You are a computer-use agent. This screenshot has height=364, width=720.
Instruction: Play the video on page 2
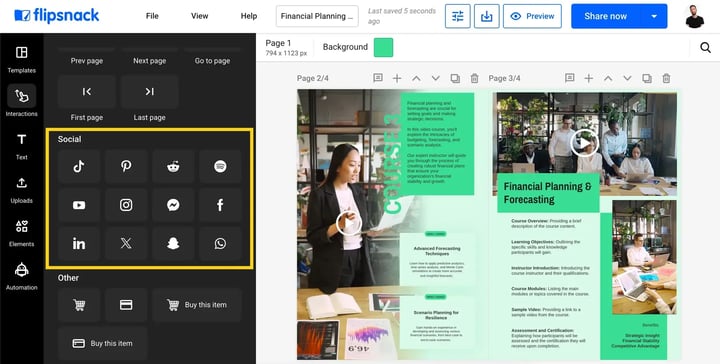[x=349, y=224]
